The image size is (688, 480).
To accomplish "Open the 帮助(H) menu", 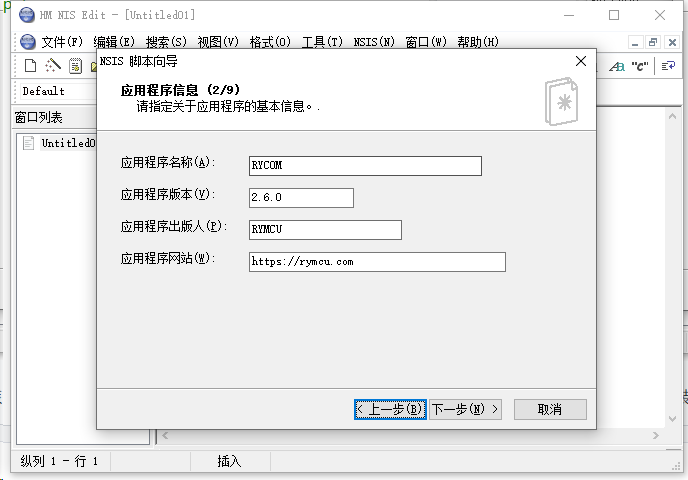I will (x=478, y=42).
